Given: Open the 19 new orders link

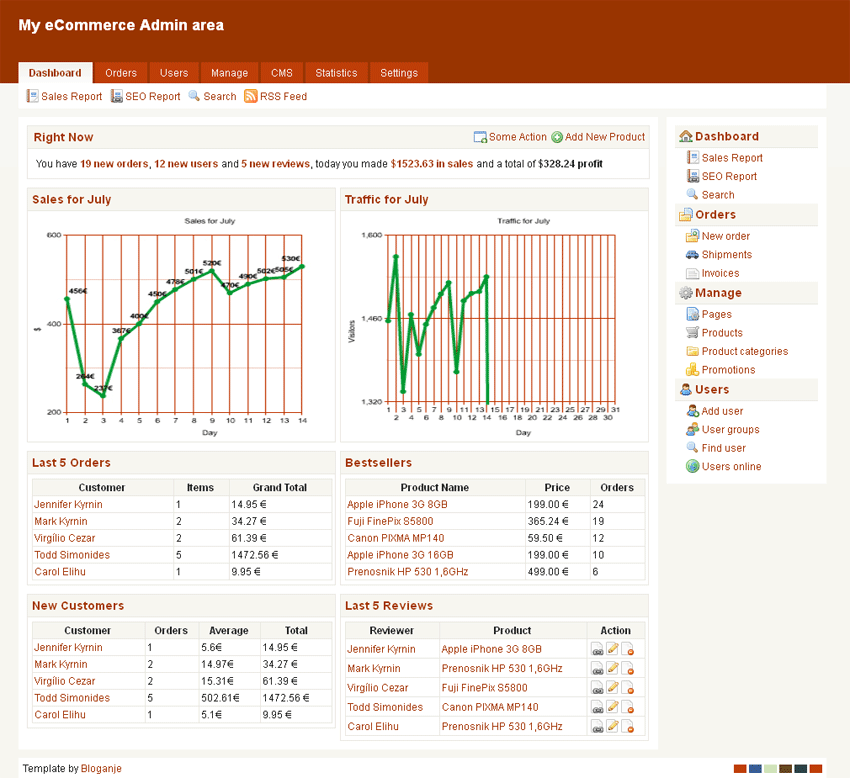Looking at the screenshot, I should pyautogui.click(x=114, y=164).
